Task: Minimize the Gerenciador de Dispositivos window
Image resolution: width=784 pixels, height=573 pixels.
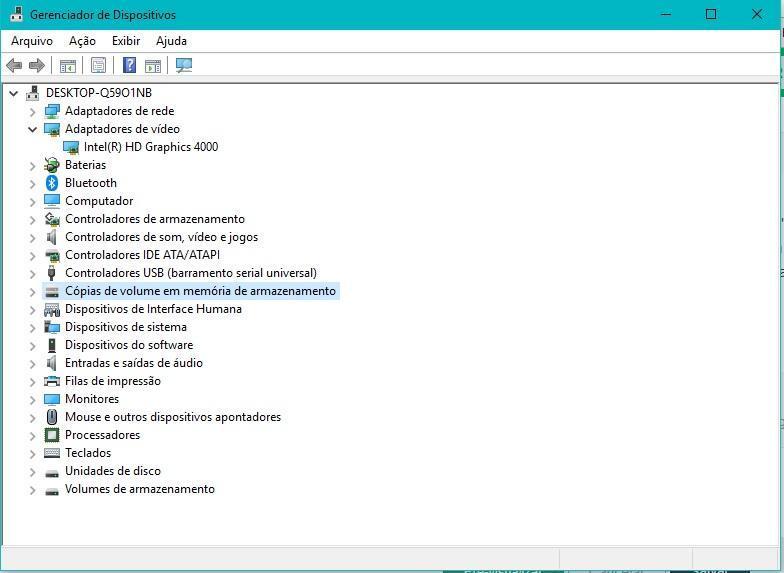Action: (x=666, y=14)
